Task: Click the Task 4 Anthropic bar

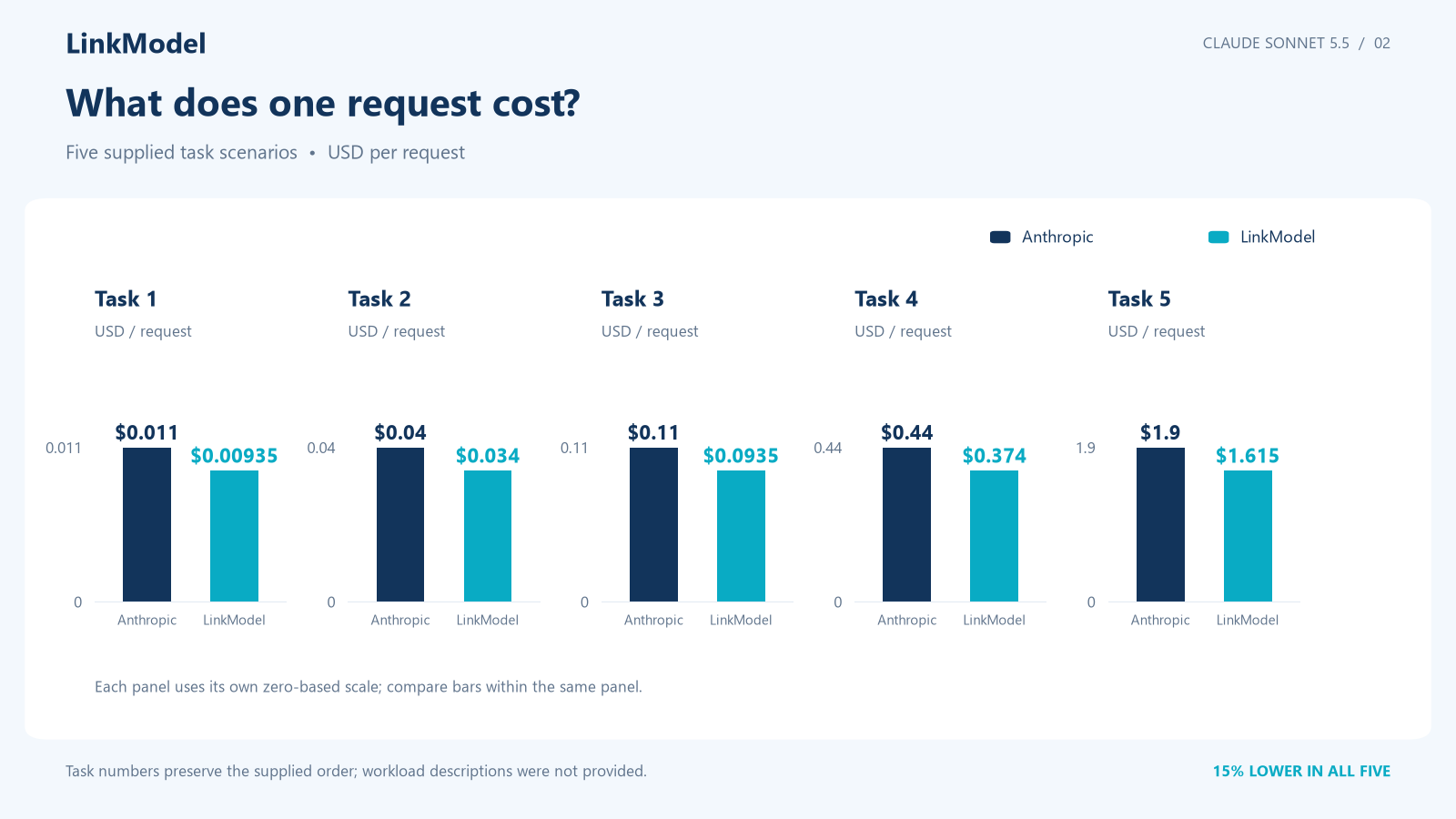Action: 906,525
